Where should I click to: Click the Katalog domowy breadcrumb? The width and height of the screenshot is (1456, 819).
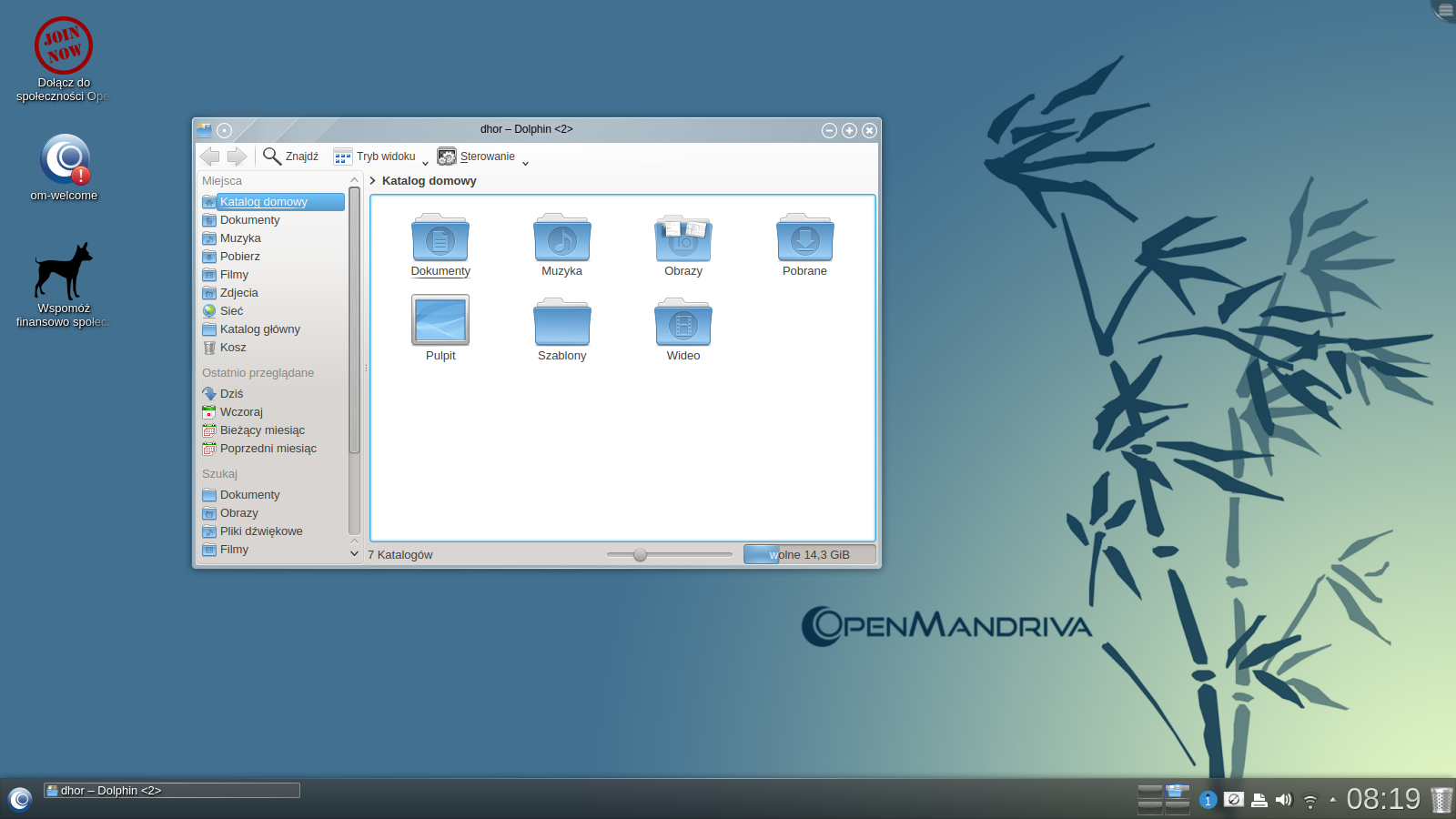click(430, 181)
